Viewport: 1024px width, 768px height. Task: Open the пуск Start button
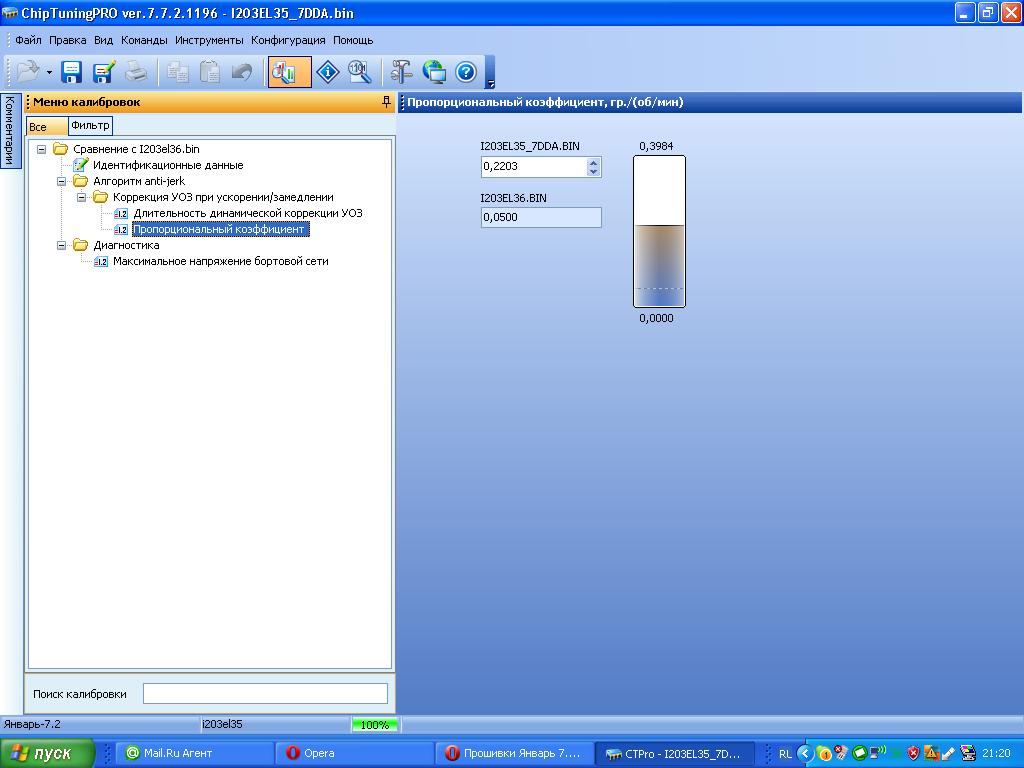pos(47,754)
